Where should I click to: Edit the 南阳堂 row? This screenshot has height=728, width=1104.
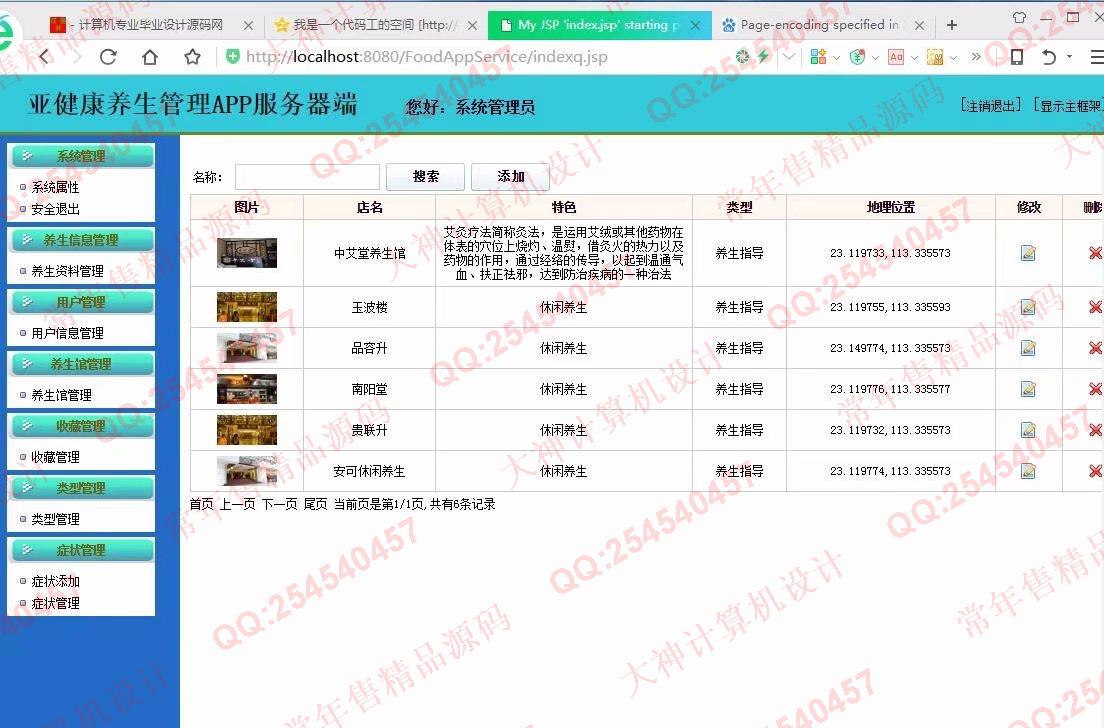coord(1028,389)
